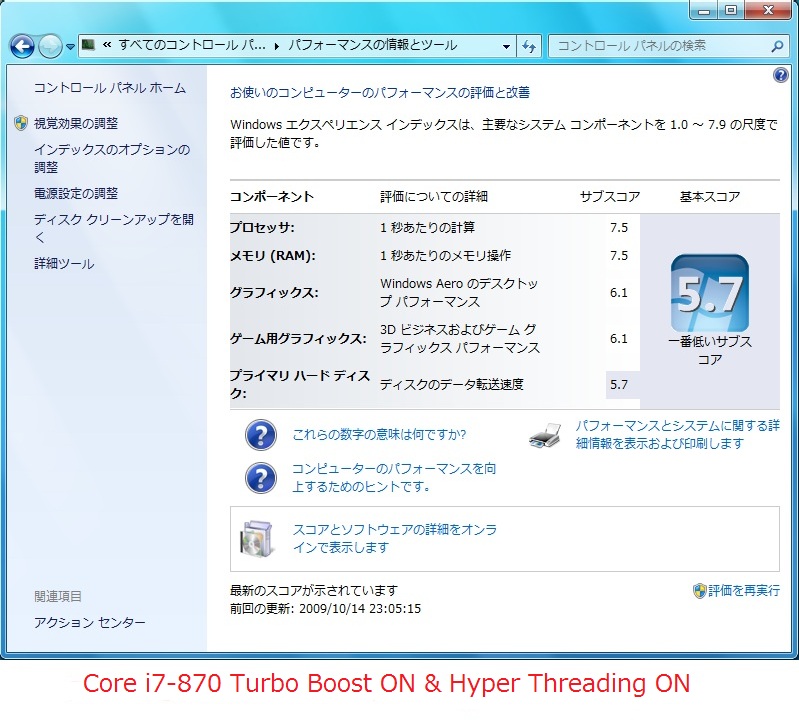Open help with the blue question icon
The height and width of the screenshot is (722, 799).
(x=780, y=75)
